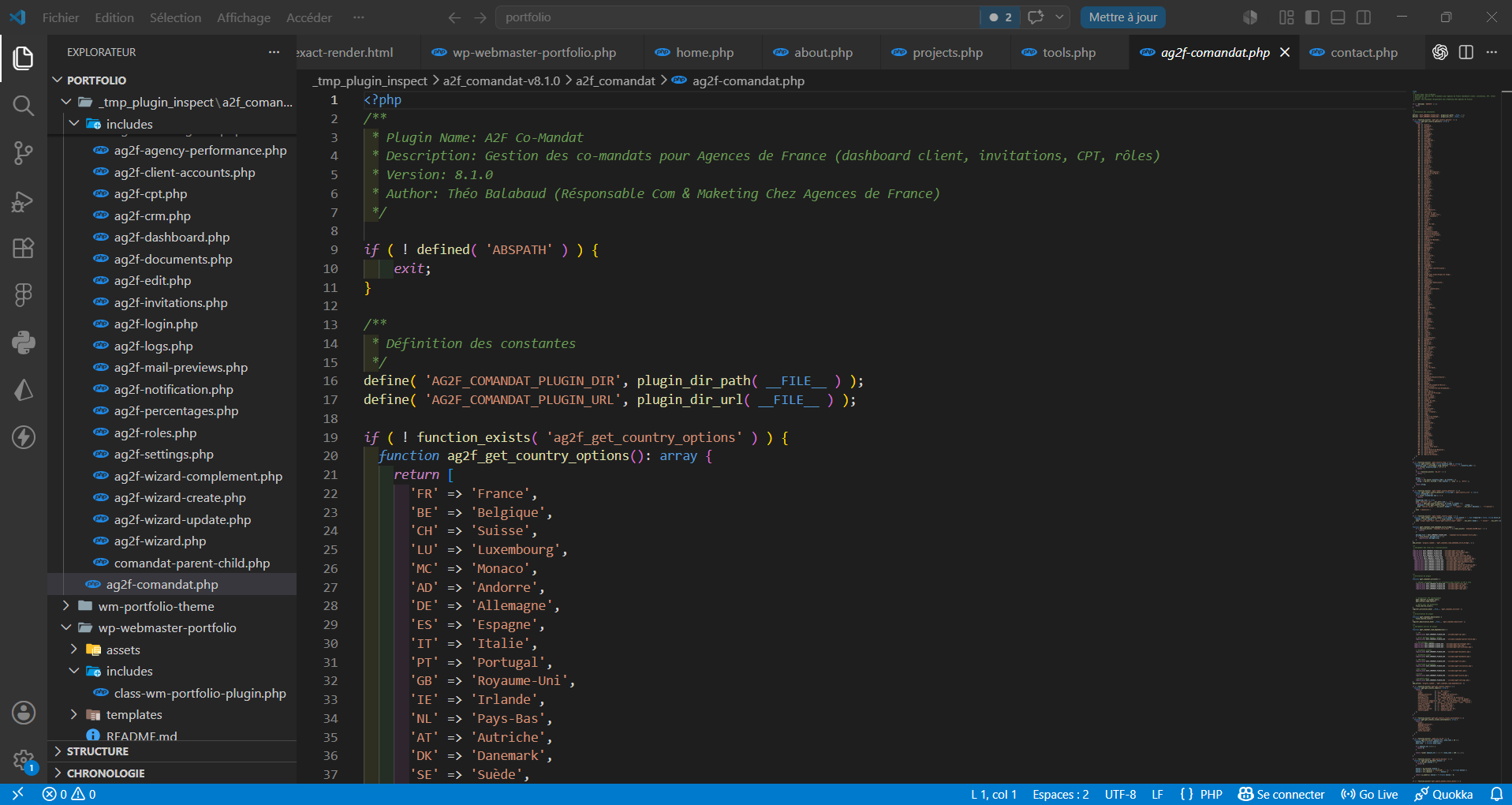Expand the CHRONOLOGIE section
The width and height of the screenshot is (1512, 805).
(x=172, y=773)
